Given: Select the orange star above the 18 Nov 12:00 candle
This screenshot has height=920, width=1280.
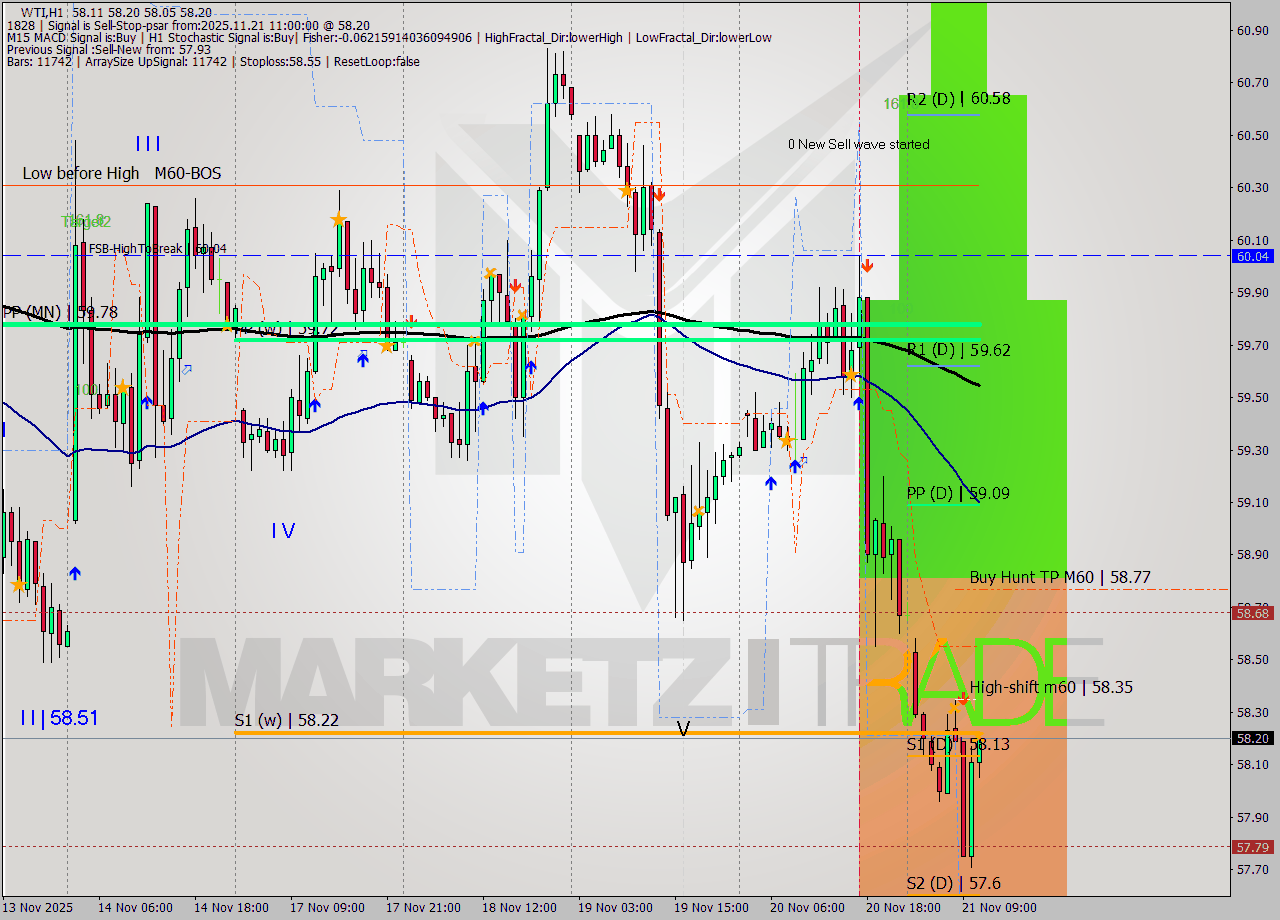Looking at the screenshot, I should (x=491, y=273).
